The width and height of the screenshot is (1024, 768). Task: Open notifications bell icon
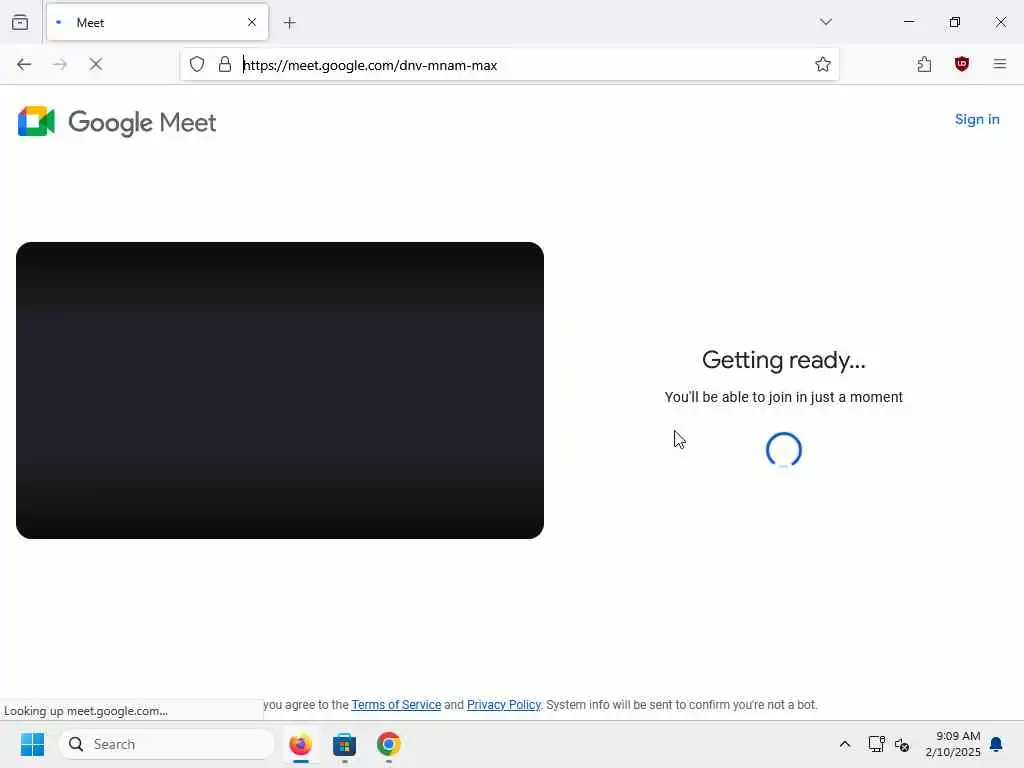pos(996,744)
